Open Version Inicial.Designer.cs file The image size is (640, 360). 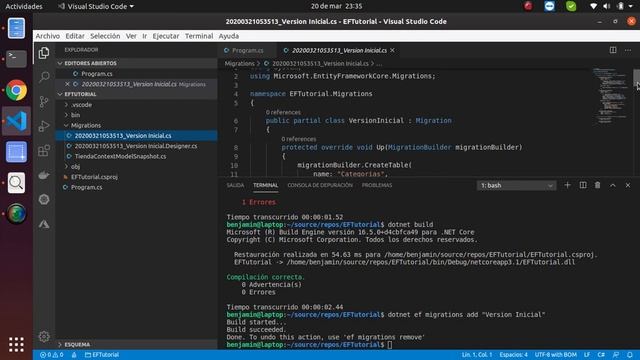[136, 146]
